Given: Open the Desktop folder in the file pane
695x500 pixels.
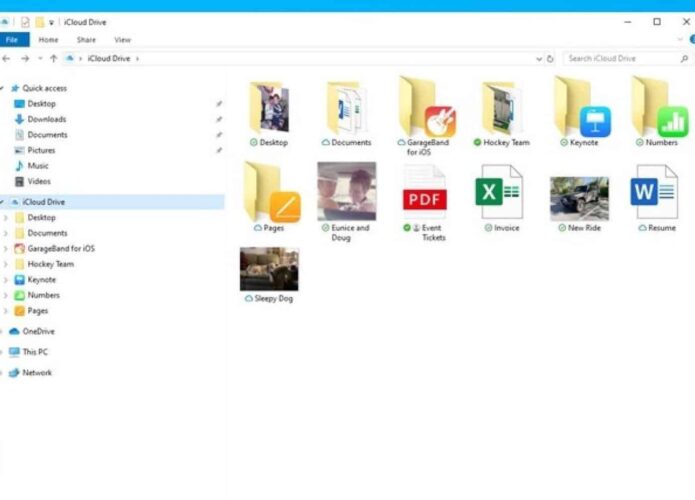Looking at the screenshot, I should [269, 109].
